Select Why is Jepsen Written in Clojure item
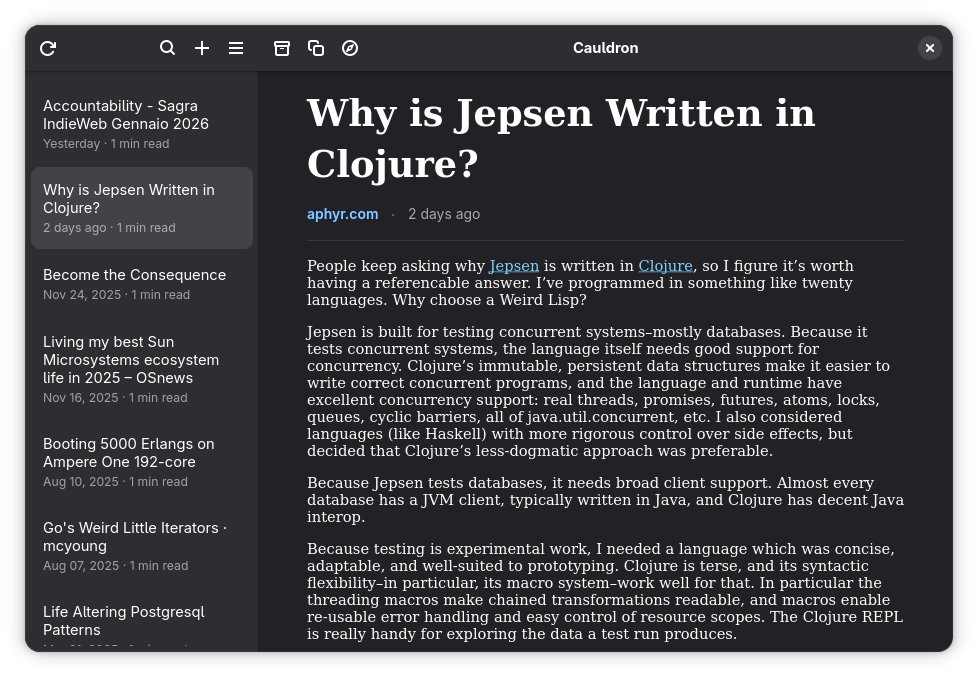Image resolution: width=978 pixels, height=677 pixels. 142,208
